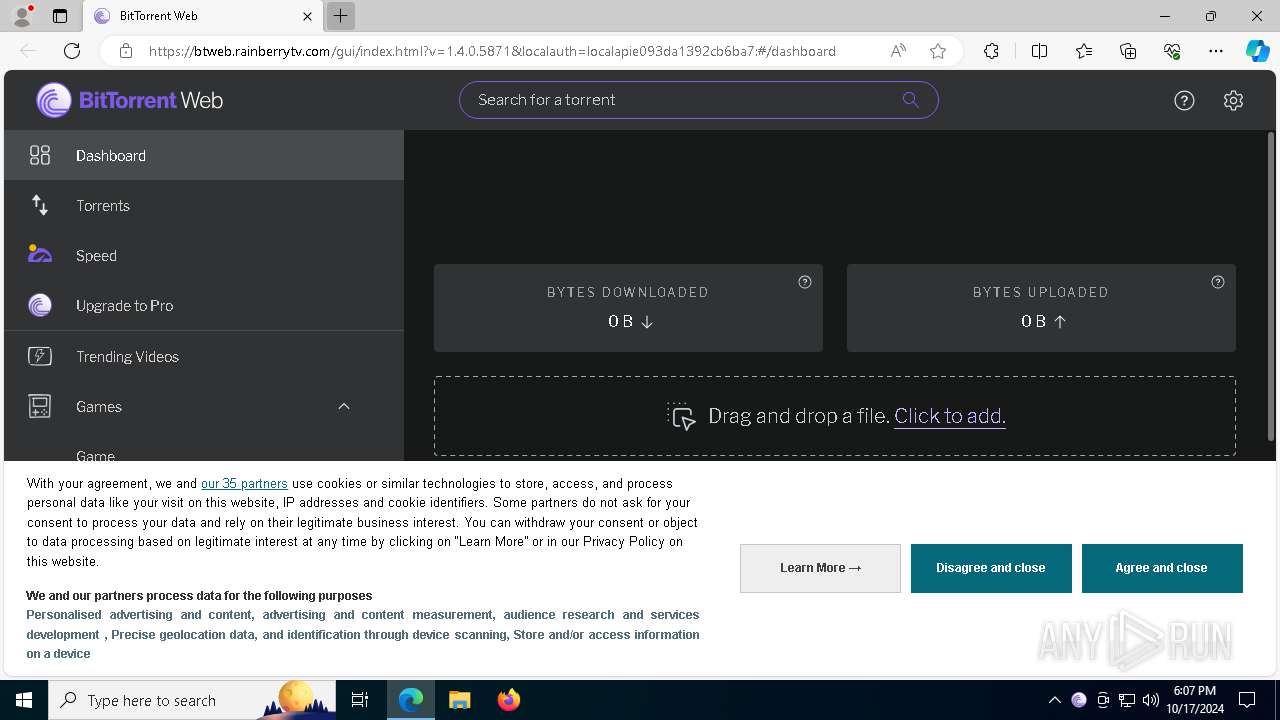Click the search magnifier icon
The height and width of the screenshot is (720, 1280).
click(910, 99)
